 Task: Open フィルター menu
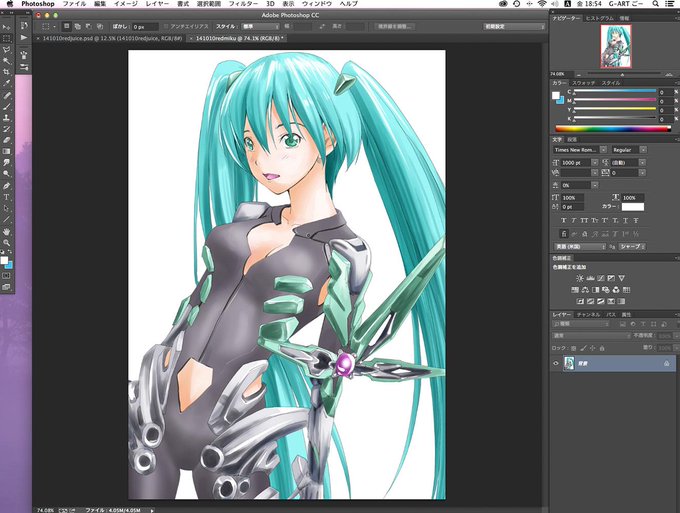[243, 4]
